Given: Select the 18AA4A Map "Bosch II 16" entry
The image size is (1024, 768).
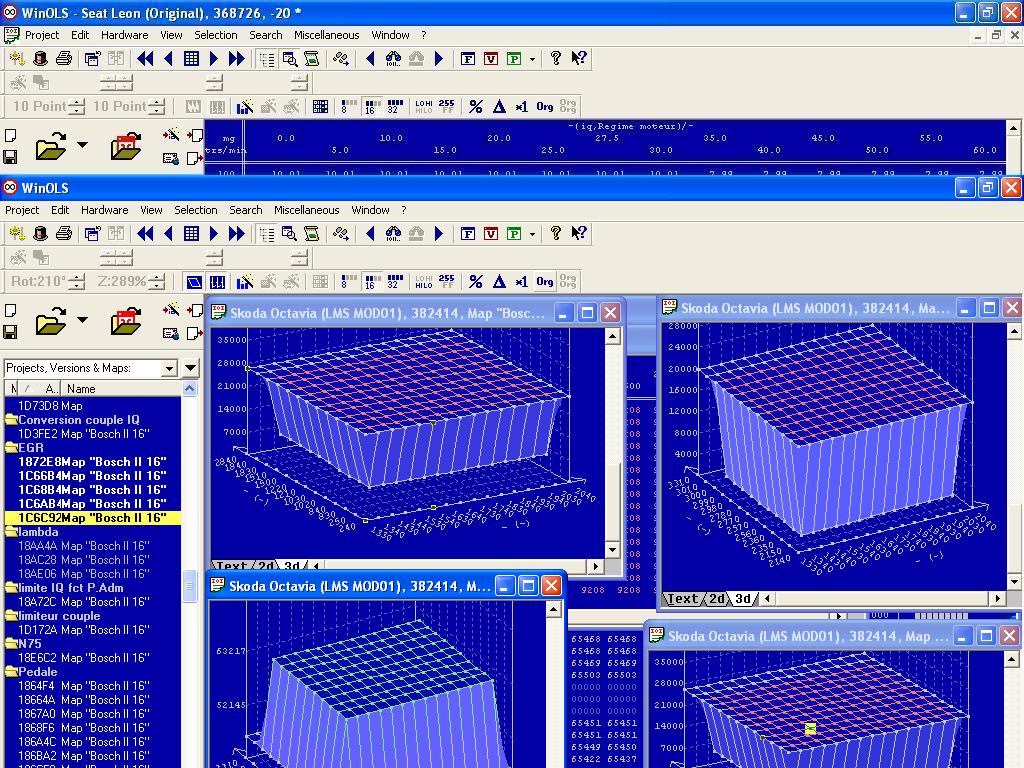Looking at the screenshot, I should point(84,546).
